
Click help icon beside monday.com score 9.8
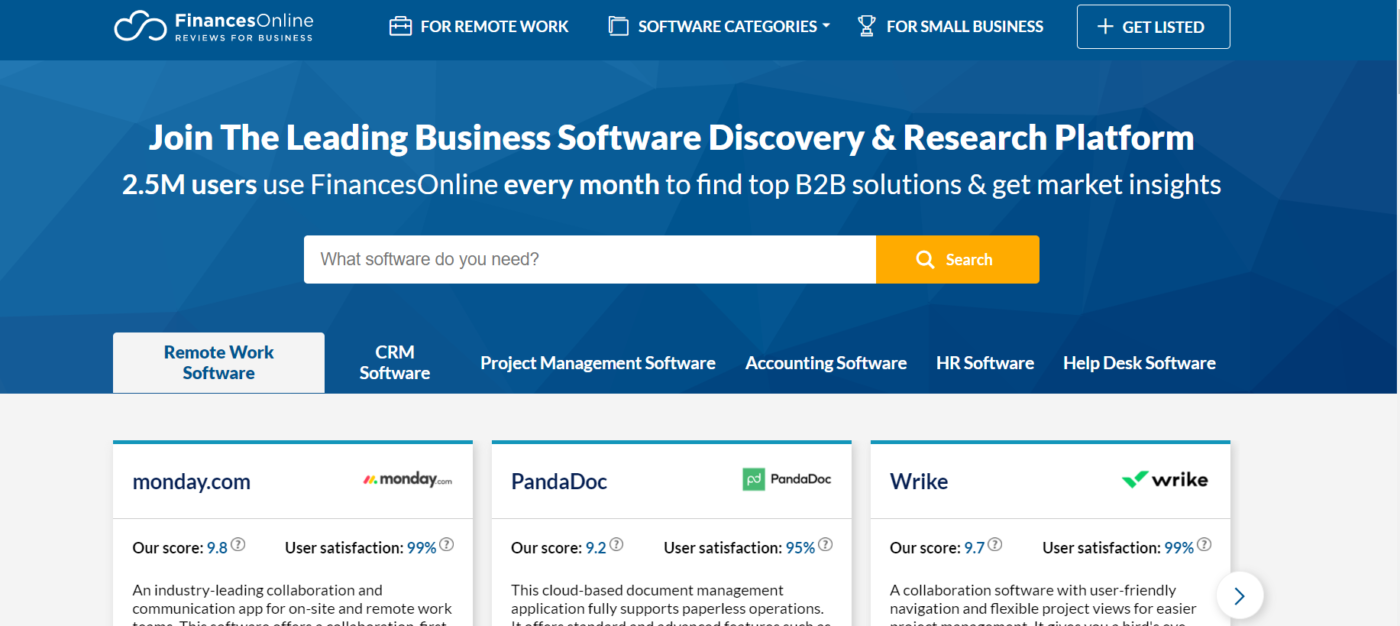point(238,545)
